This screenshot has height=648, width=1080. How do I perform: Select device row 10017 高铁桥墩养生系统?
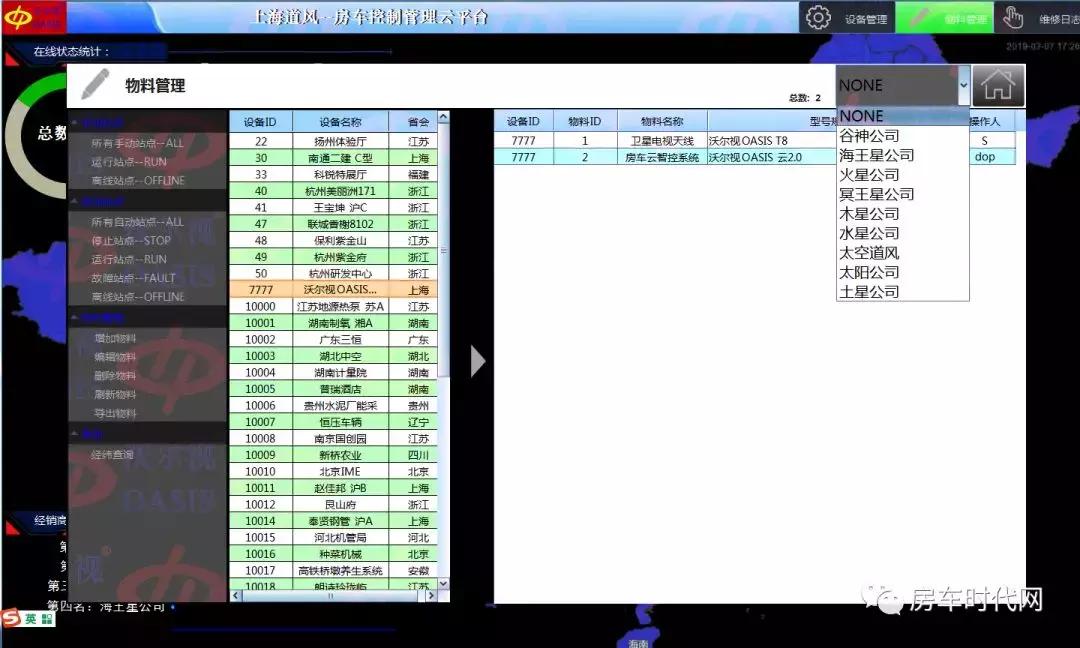coord(333,571)
